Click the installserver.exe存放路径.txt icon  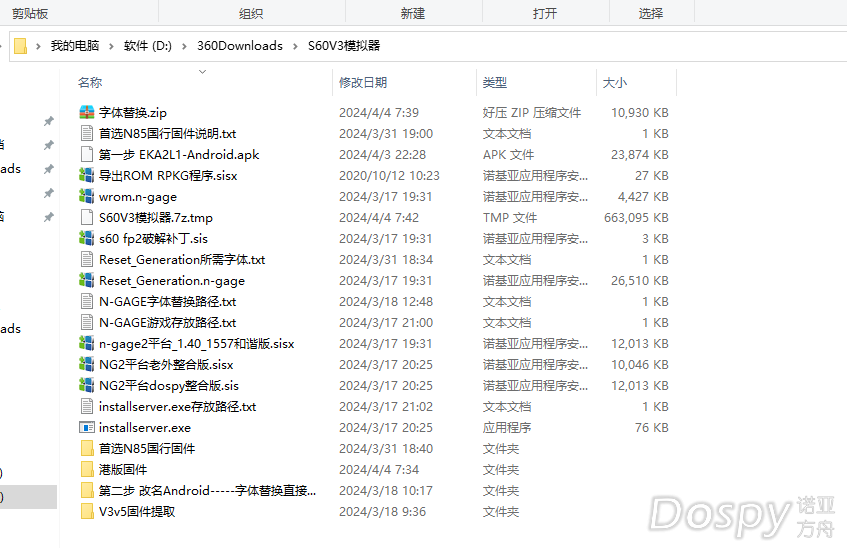pos(86,406)
